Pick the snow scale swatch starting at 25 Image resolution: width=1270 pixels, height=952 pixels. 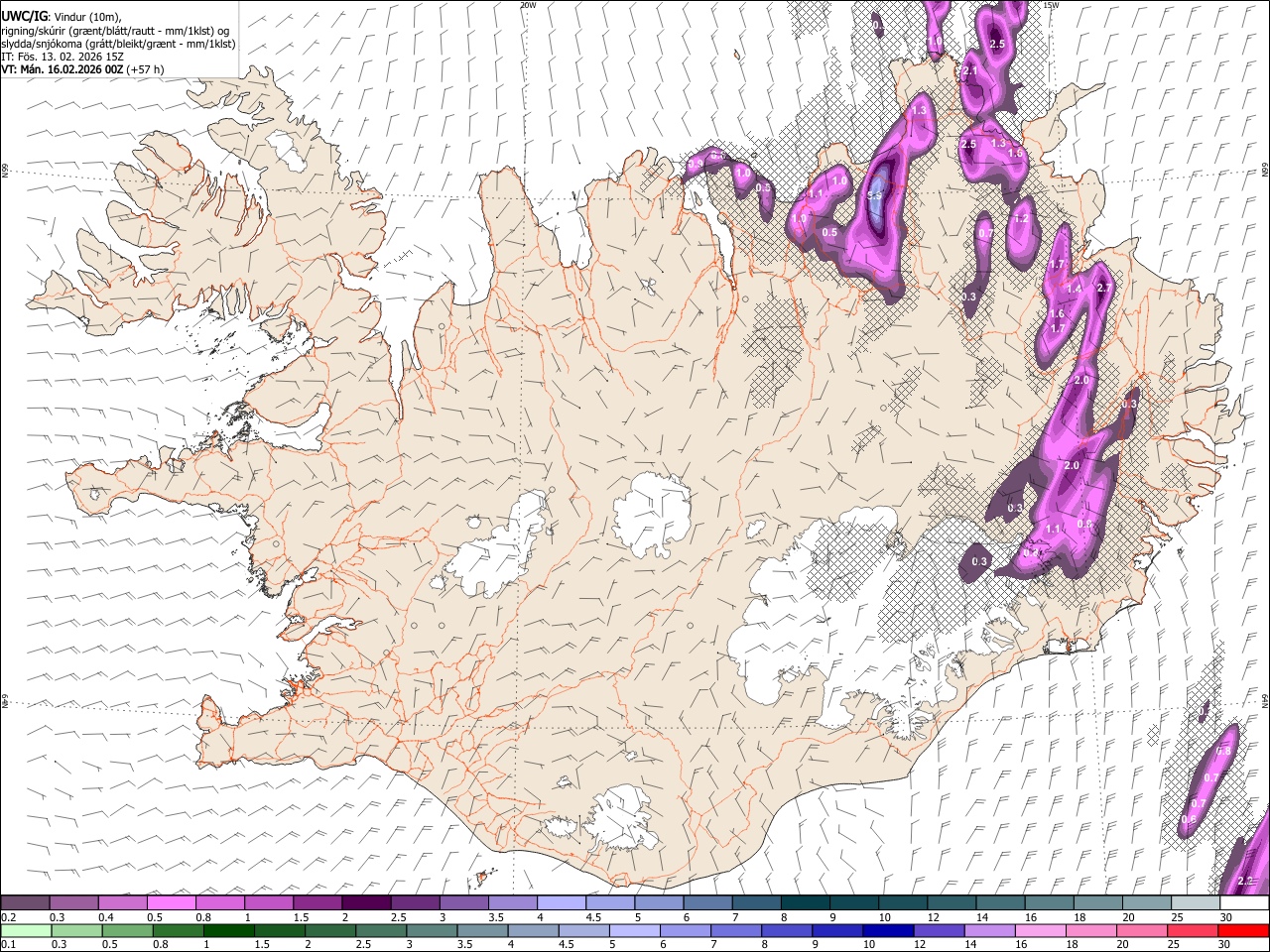[1197, 902]
